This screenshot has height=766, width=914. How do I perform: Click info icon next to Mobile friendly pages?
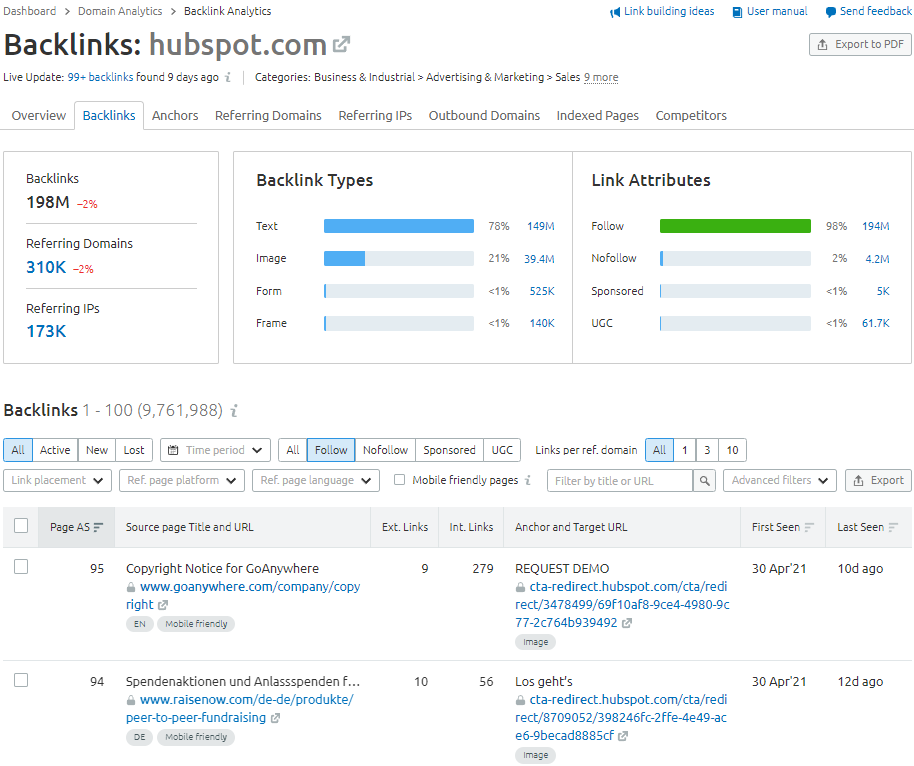click(x=528, y=480)
